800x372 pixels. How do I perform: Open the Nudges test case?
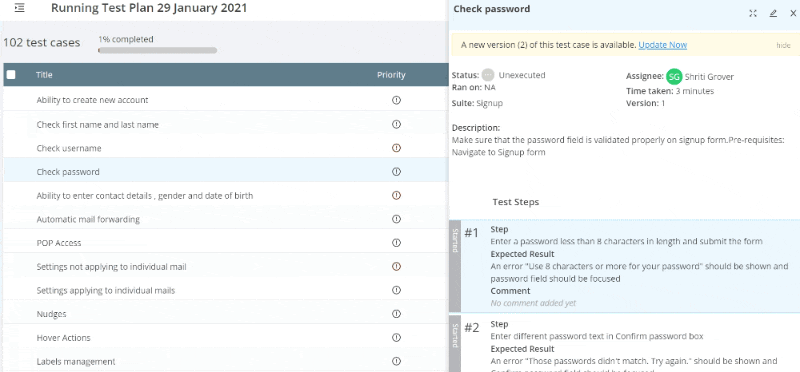click(x=52, y=314)
